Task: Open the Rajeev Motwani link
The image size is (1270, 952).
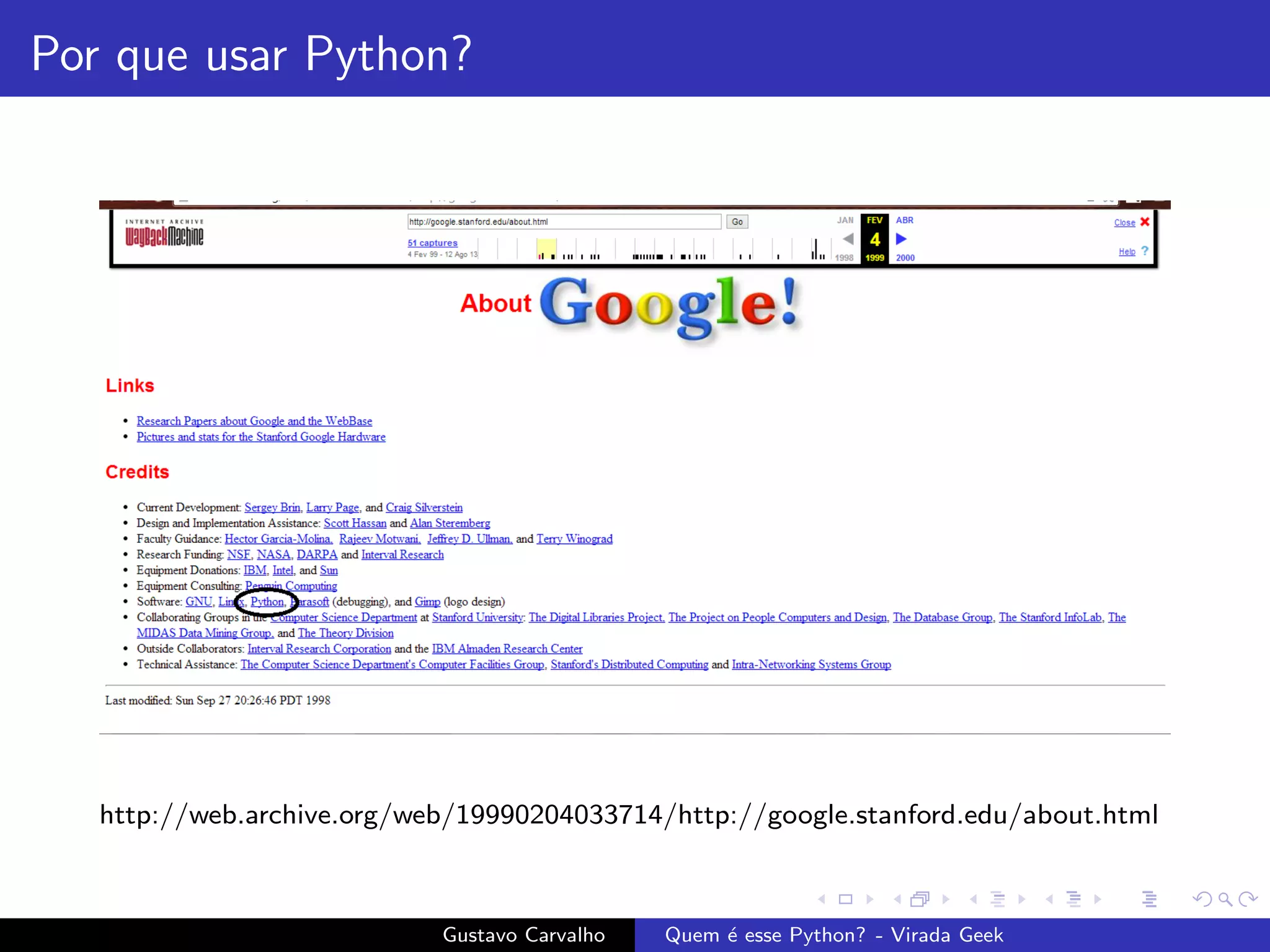Action: coord(380,539)
